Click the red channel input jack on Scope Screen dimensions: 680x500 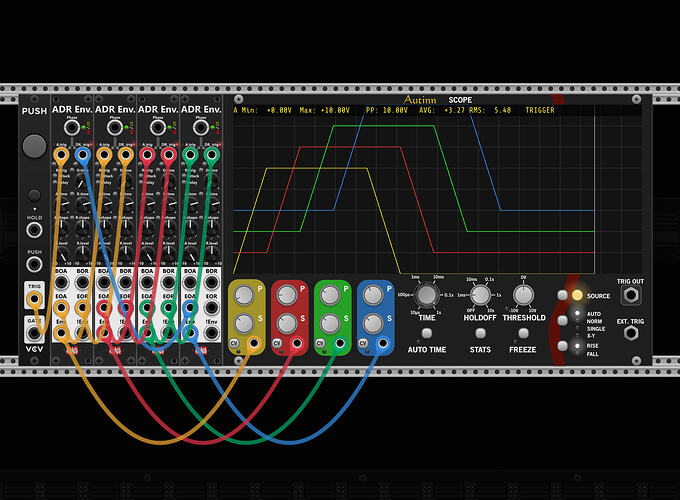coord(297,343)
